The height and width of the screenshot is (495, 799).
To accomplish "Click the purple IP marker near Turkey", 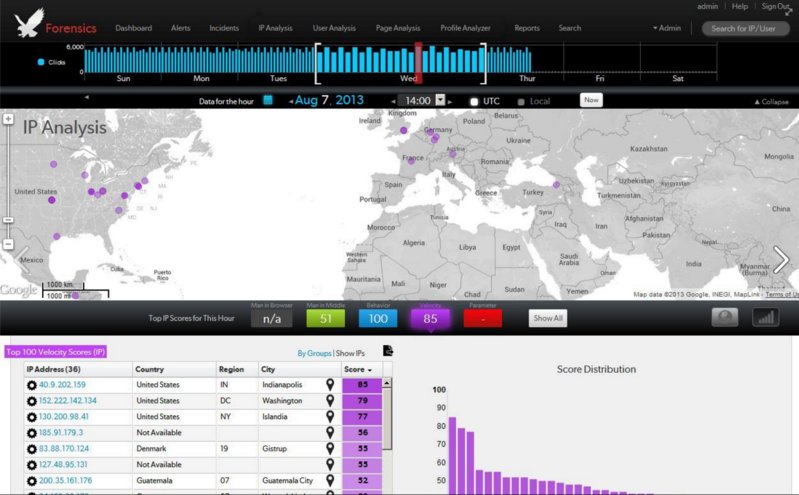I will coord(556,185).
